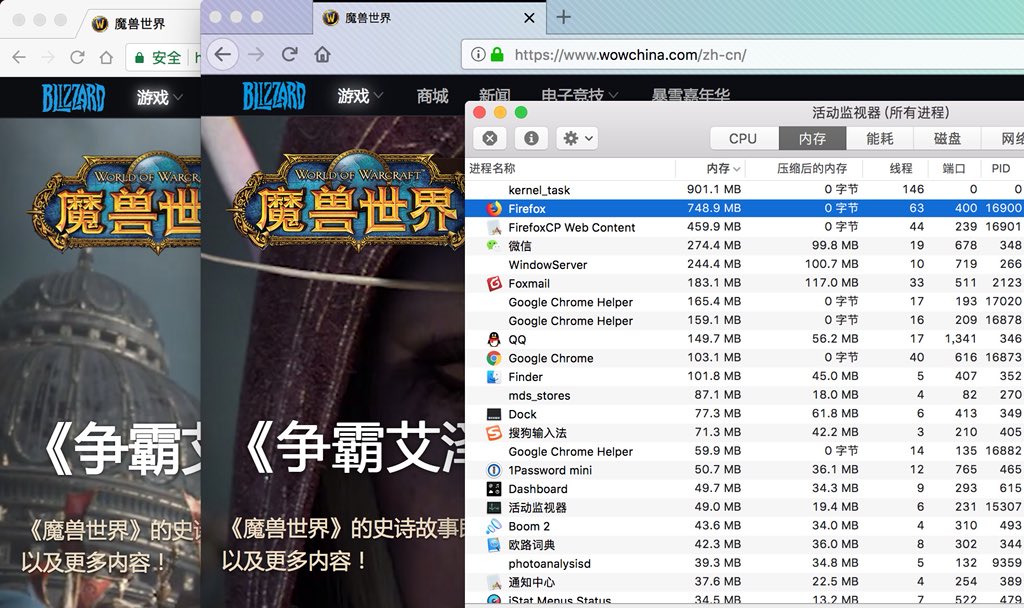This screenshot has width=1024, height=608.
Task: Click the green padlock in Firefox address bar
Action: click(498, 54)
